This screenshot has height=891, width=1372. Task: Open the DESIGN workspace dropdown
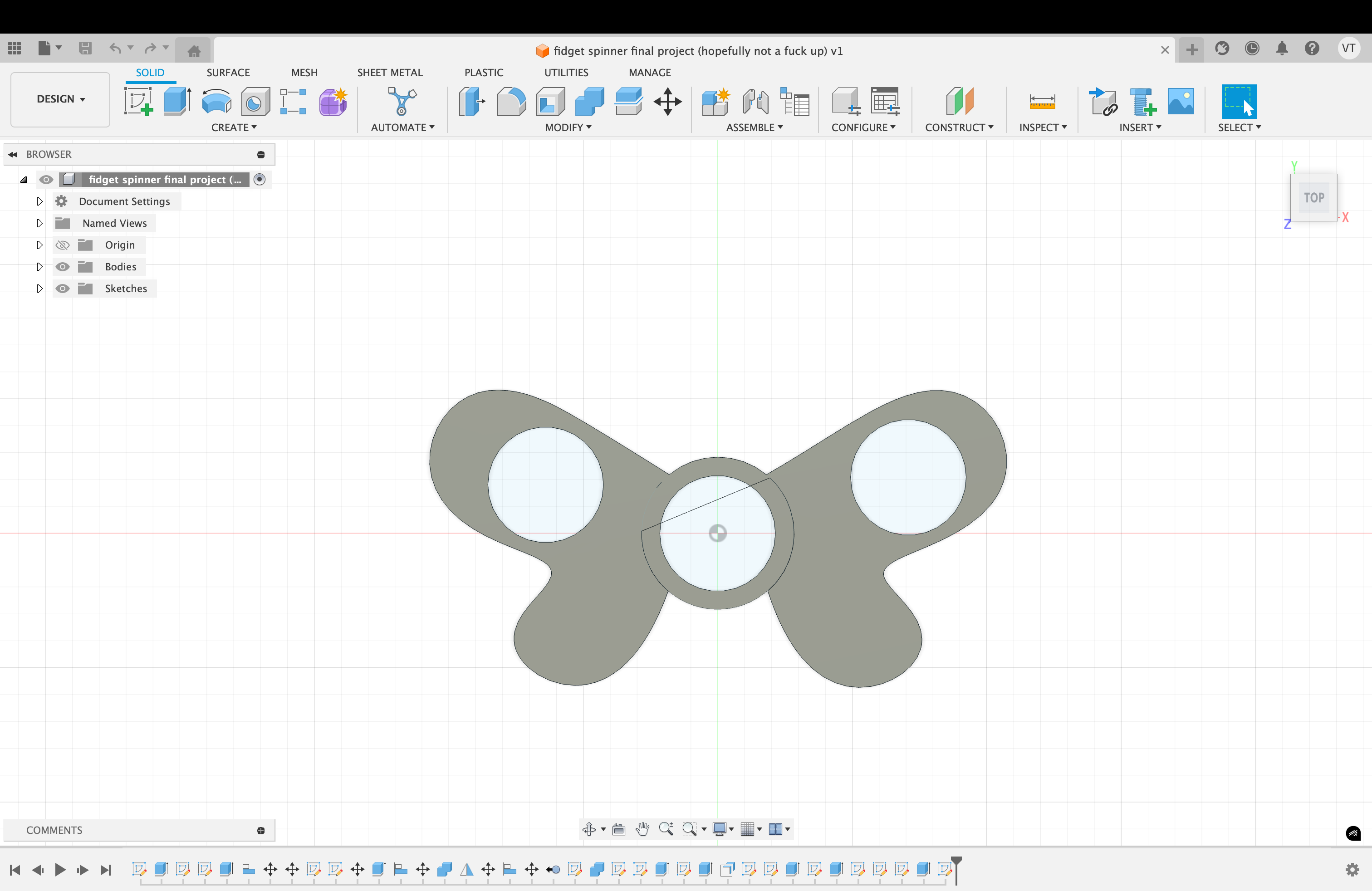tap(60, 99)
